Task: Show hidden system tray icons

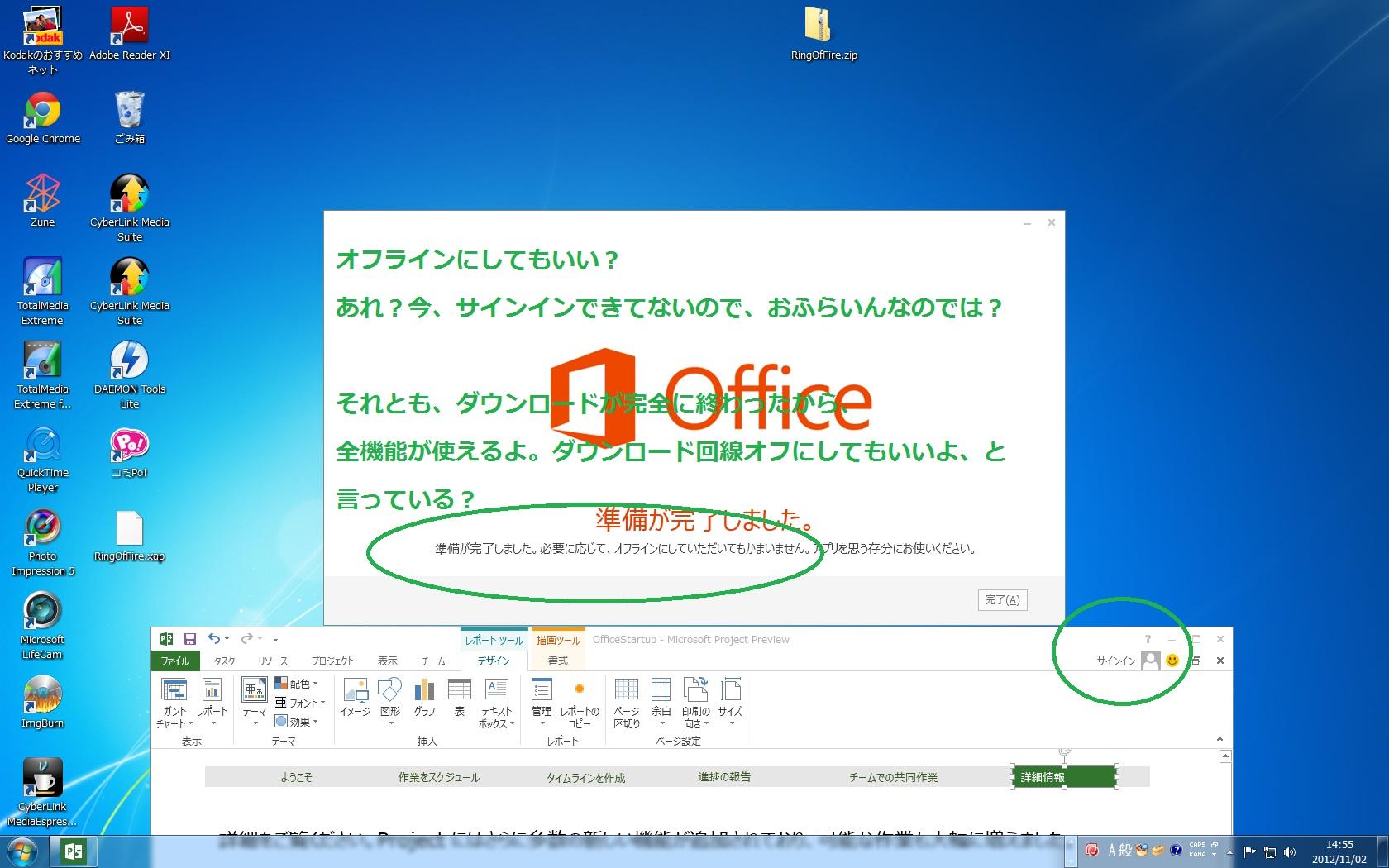Action: 1229,852
